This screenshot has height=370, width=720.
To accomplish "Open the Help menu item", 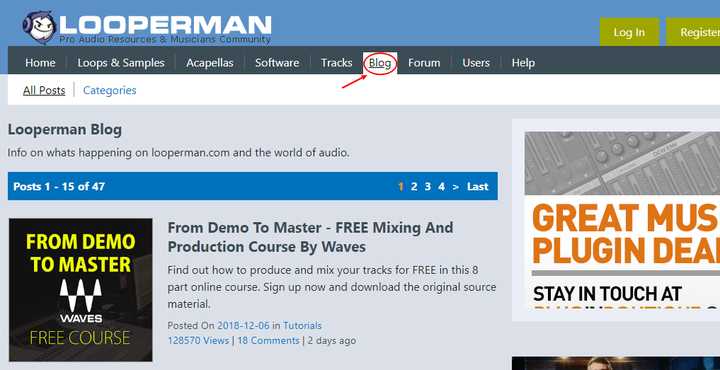I will tap(523, 62).
